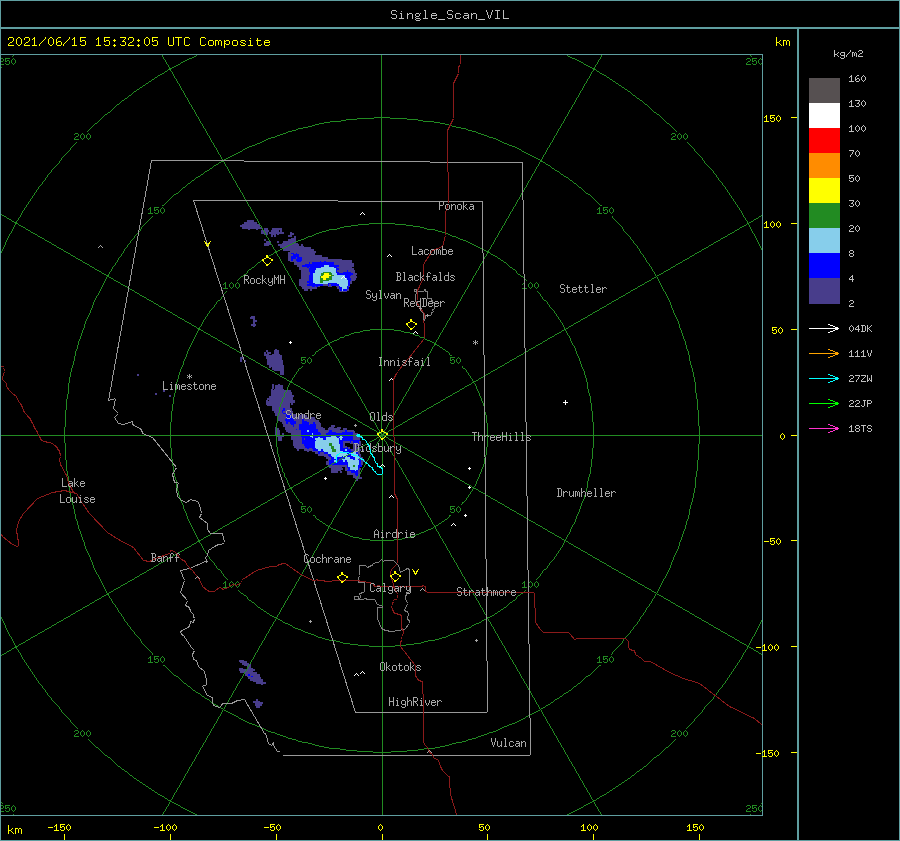Click the cyan 27ZW arrow icon
900x841 pixels.
[824, 378]
